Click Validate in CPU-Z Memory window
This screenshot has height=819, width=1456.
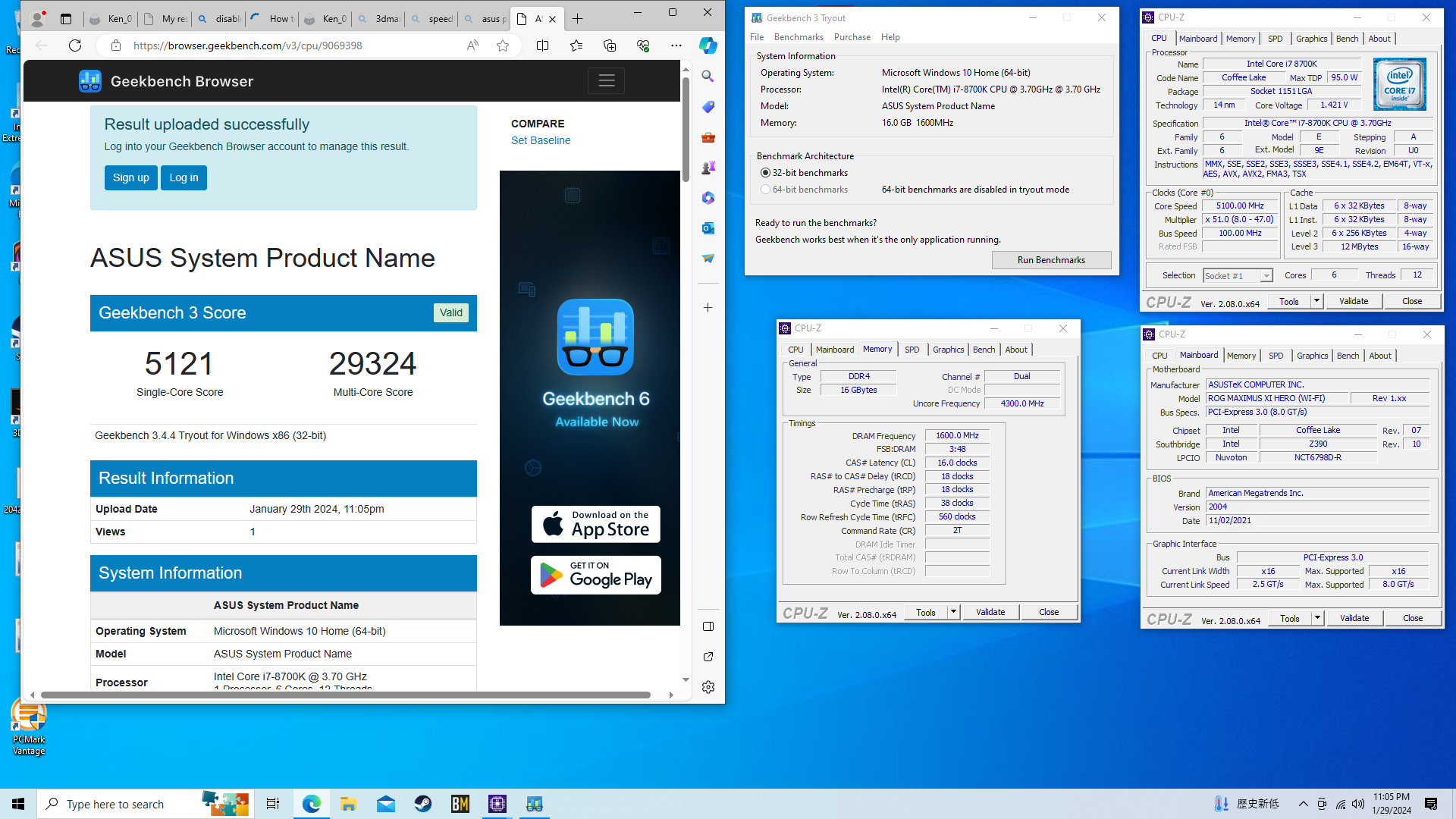[990, 612]
